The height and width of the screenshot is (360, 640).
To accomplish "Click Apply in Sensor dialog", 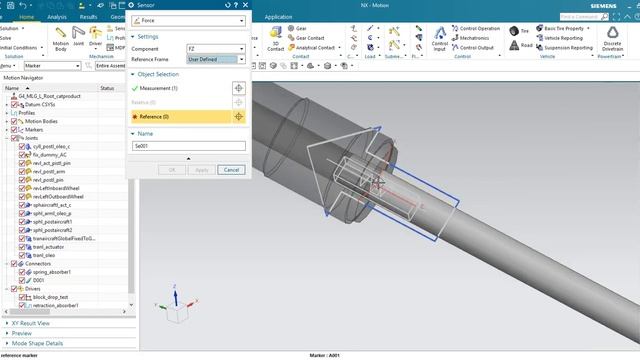I will pos(202,170).
